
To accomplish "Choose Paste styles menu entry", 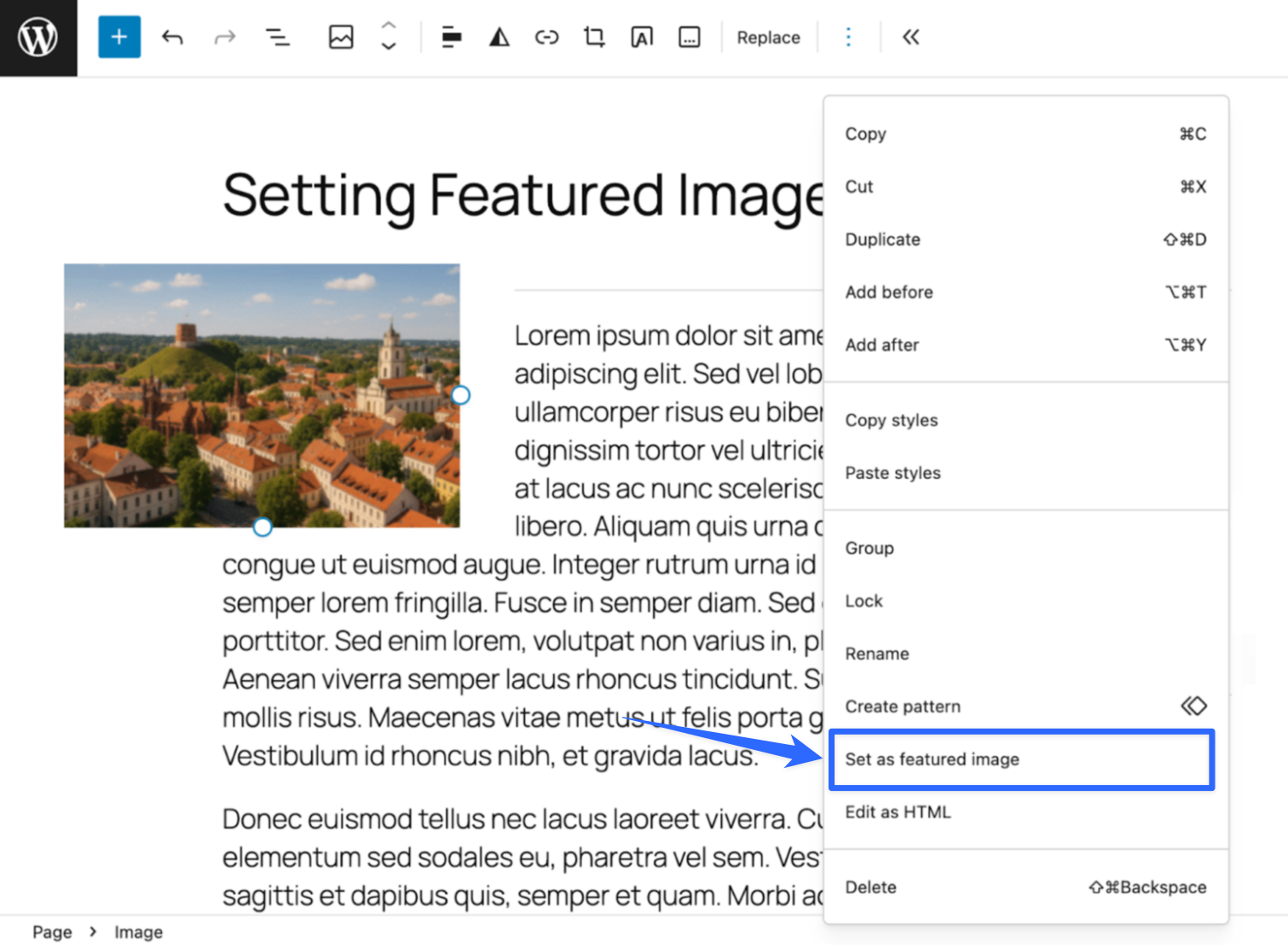I will pos(1025,473).
